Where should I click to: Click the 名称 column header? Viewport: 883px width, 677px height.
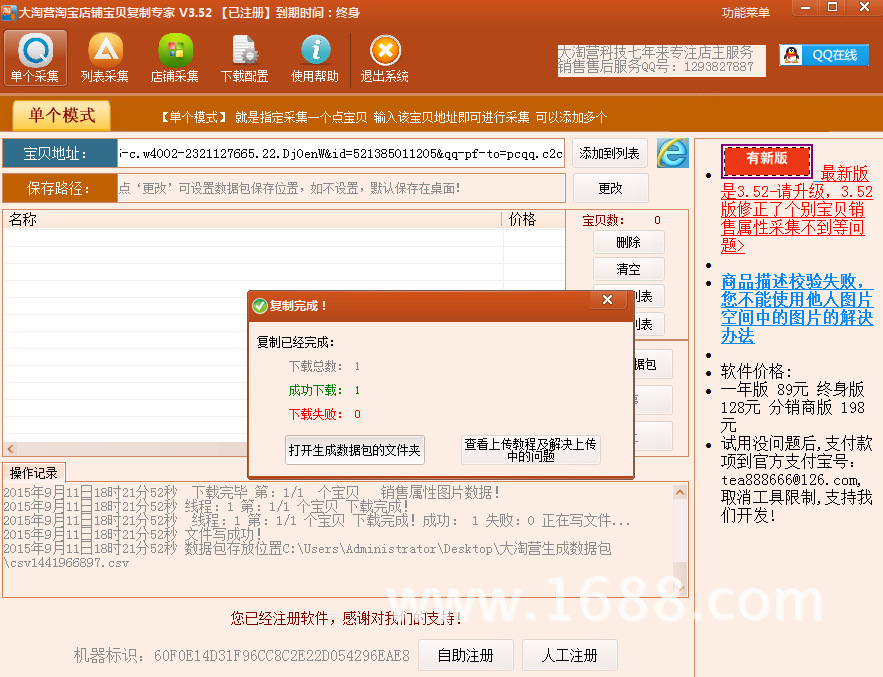pos(252,219)
